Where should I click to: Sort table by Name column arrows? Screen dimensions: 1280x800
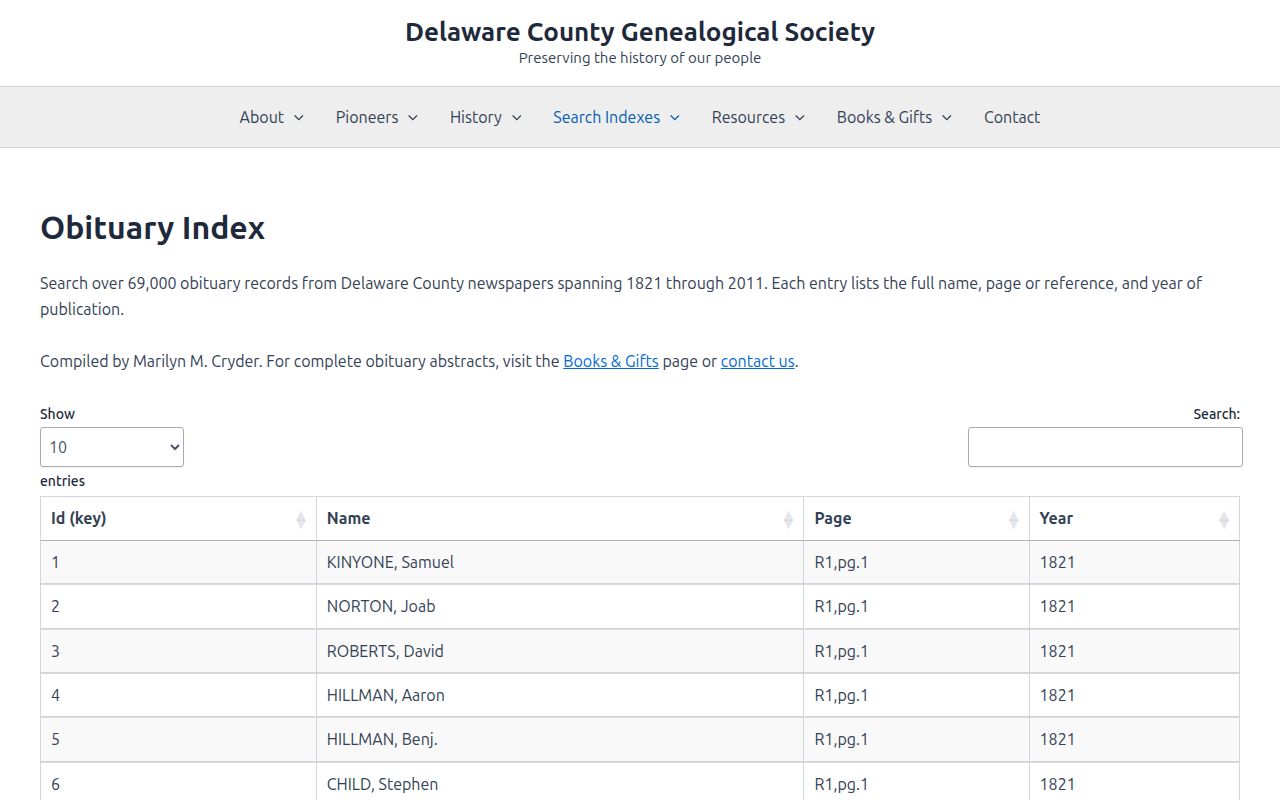[788, 519]
